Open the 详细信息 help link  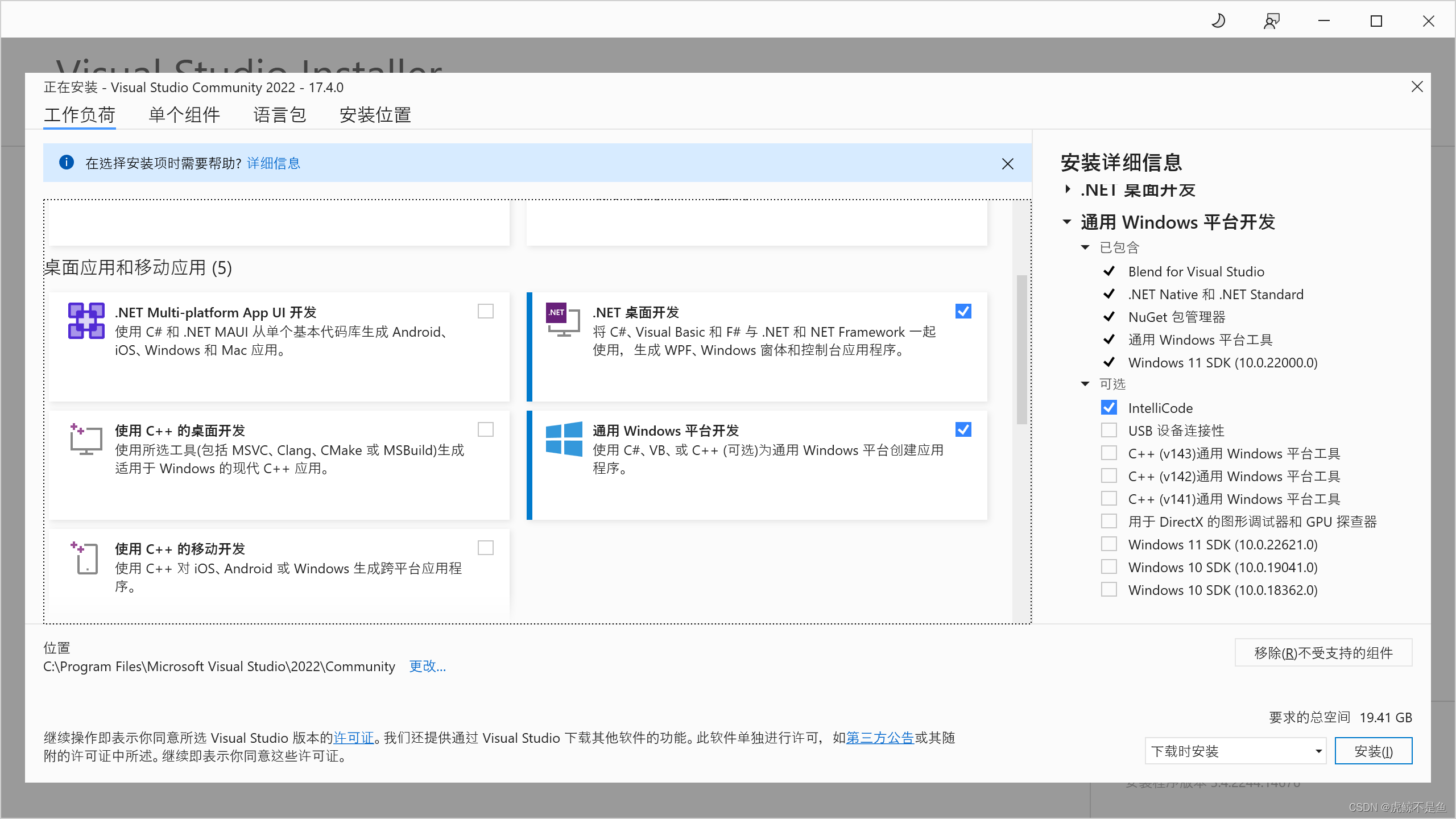point(274,163)
